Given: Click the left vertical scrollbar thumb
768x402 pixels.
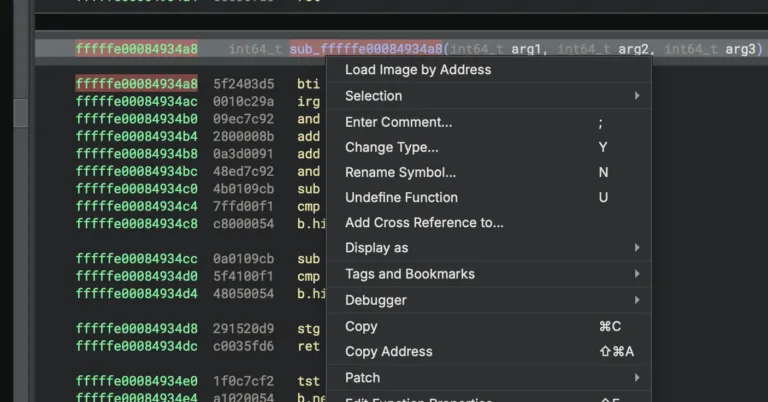Looking at the screenshot, I should [20, 112].
